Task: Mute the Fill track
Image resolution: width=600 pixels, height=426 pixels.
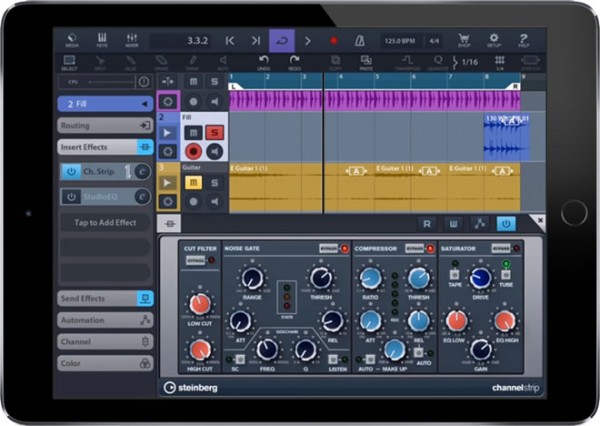Action: coord(194,133)
